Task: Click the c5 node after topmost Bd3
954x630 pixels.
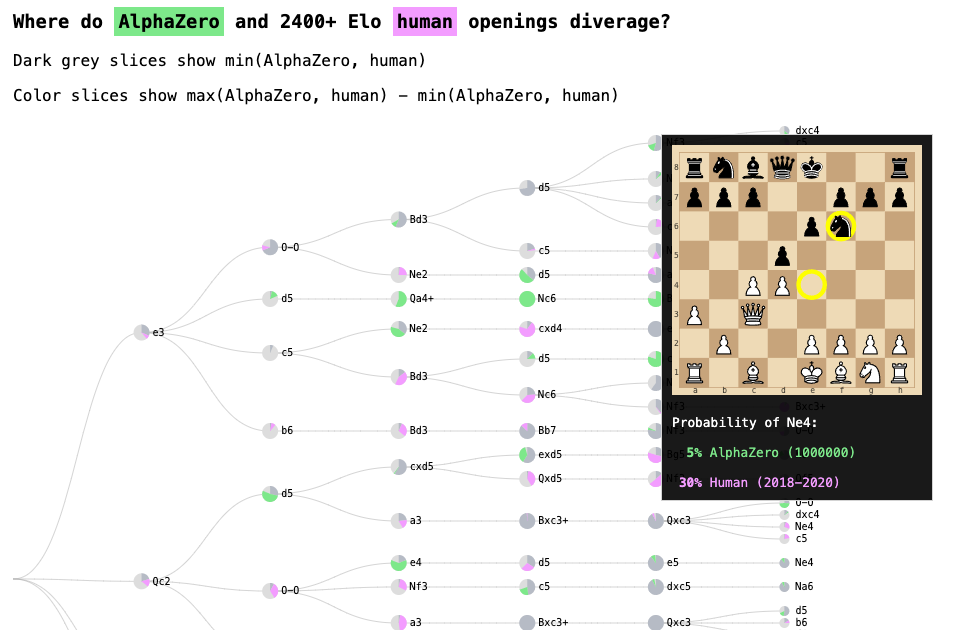Action: coord(527,250)
